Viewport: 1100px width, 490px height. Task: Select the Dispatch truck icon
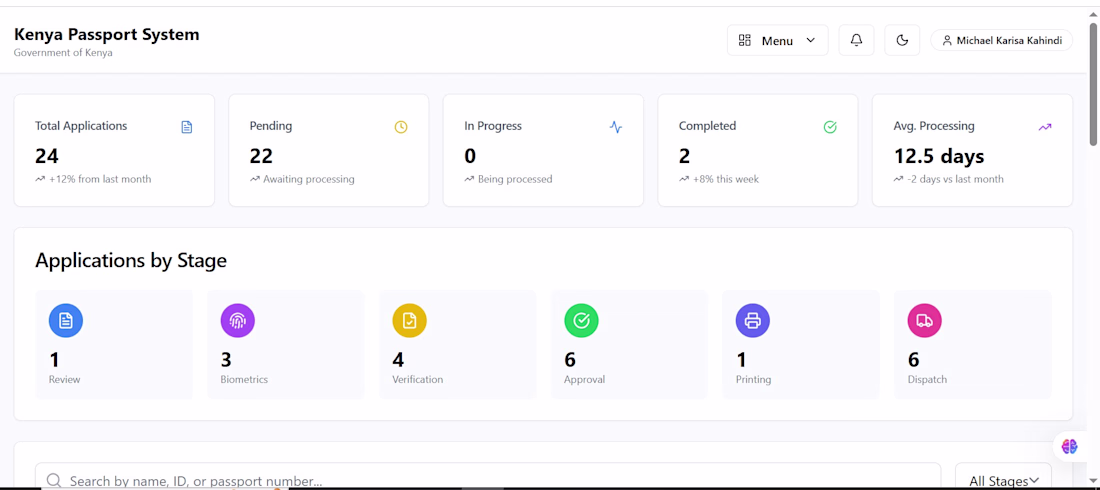pos(925,321)
